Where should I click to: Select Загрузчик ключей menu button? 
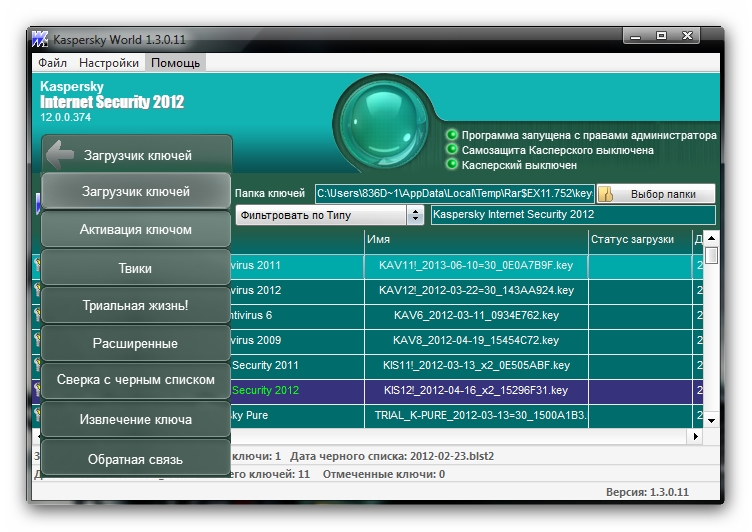coord(136,191)
